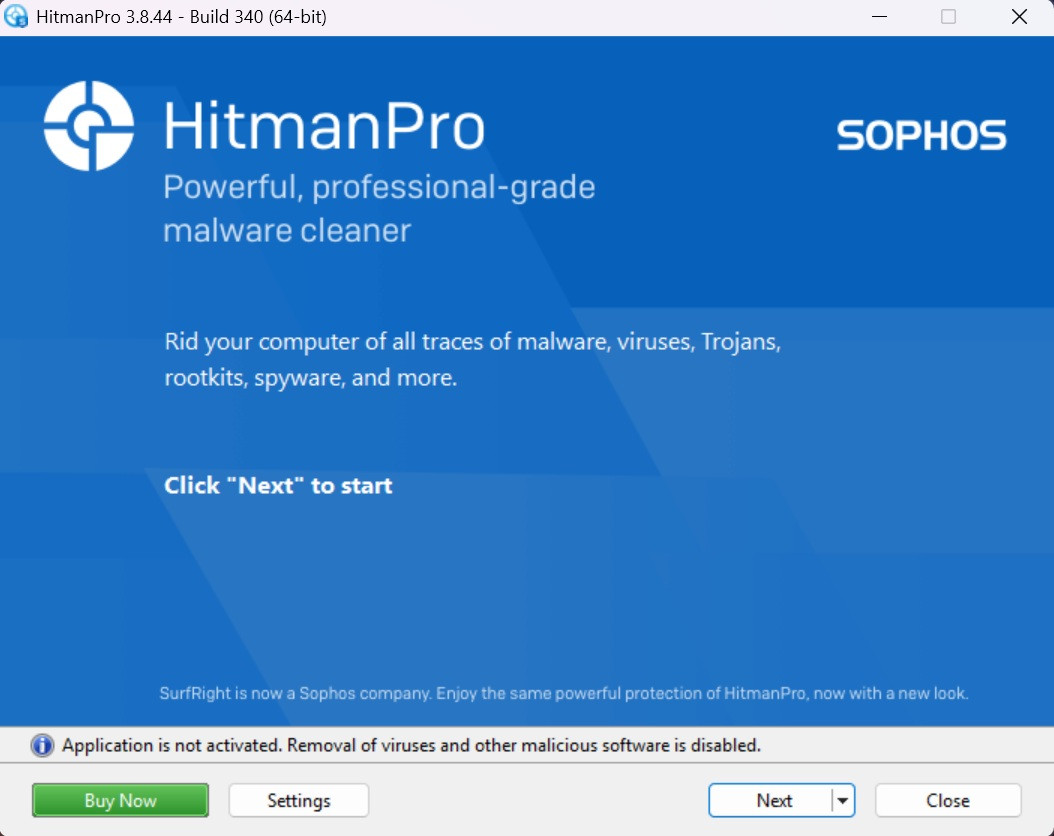
Task: Click the maximize button in title bar
Action: pyautogui.click(x=948, y=17)
